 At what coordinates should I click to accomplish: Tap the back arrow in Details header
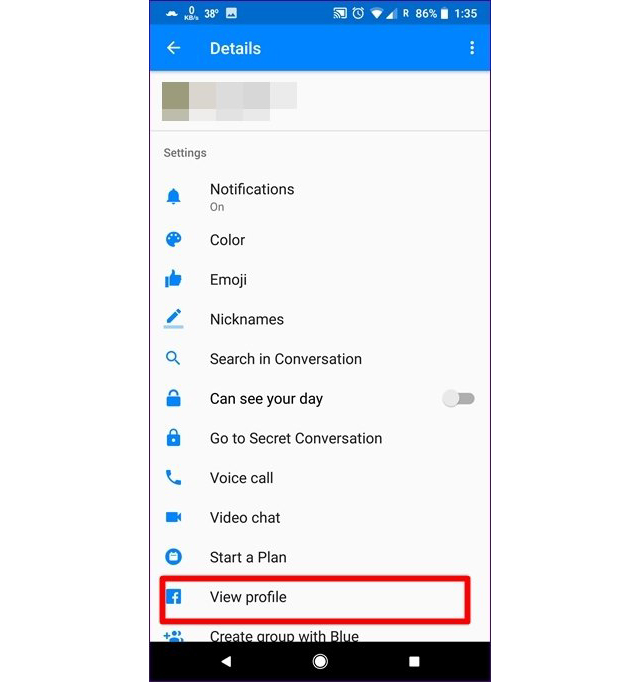pyautogui.click(x=174, y=48)
